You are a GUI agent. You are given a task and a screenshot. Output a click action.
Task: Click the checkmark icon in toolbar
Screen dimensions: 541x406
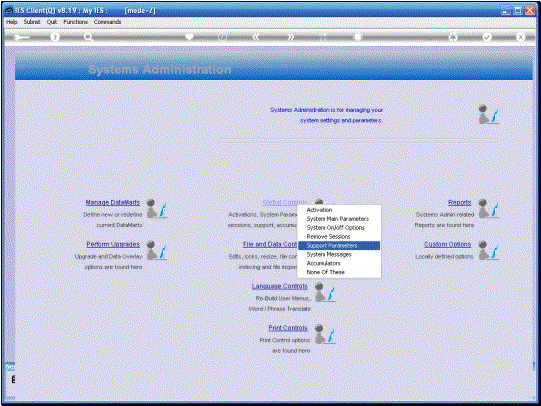pos(487,37)
